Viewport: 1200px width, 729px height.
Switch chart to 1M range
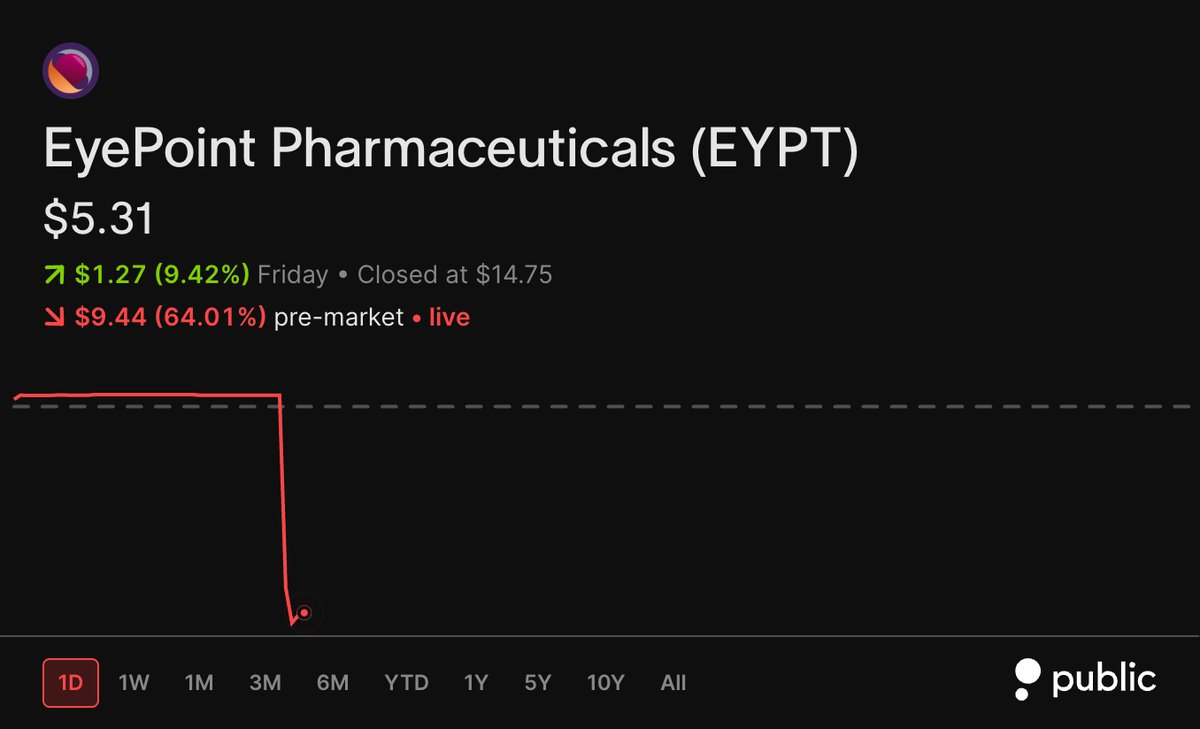[x=199, y=683]
